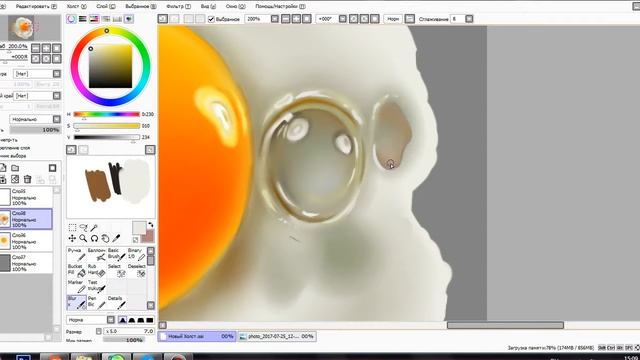Open the Помощь/Настройки menu
Viewport: 640px width, 360px height.
point(280,6)
